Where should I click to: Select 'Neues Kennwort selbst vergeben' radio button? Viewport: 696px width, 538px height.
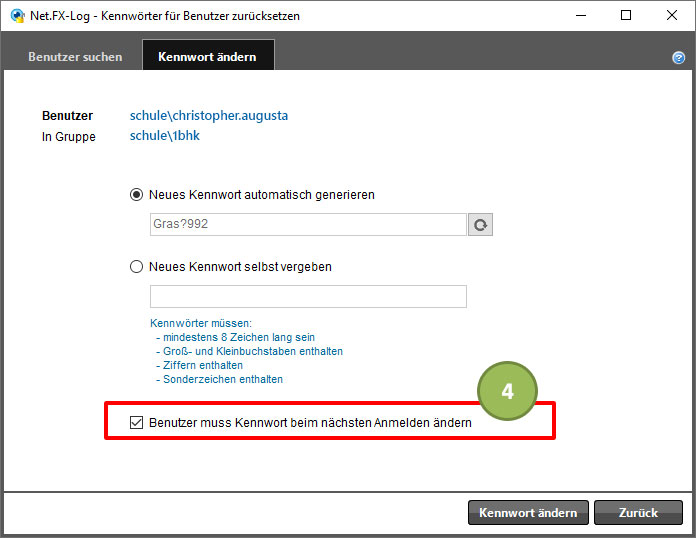(x=136, y=266)
